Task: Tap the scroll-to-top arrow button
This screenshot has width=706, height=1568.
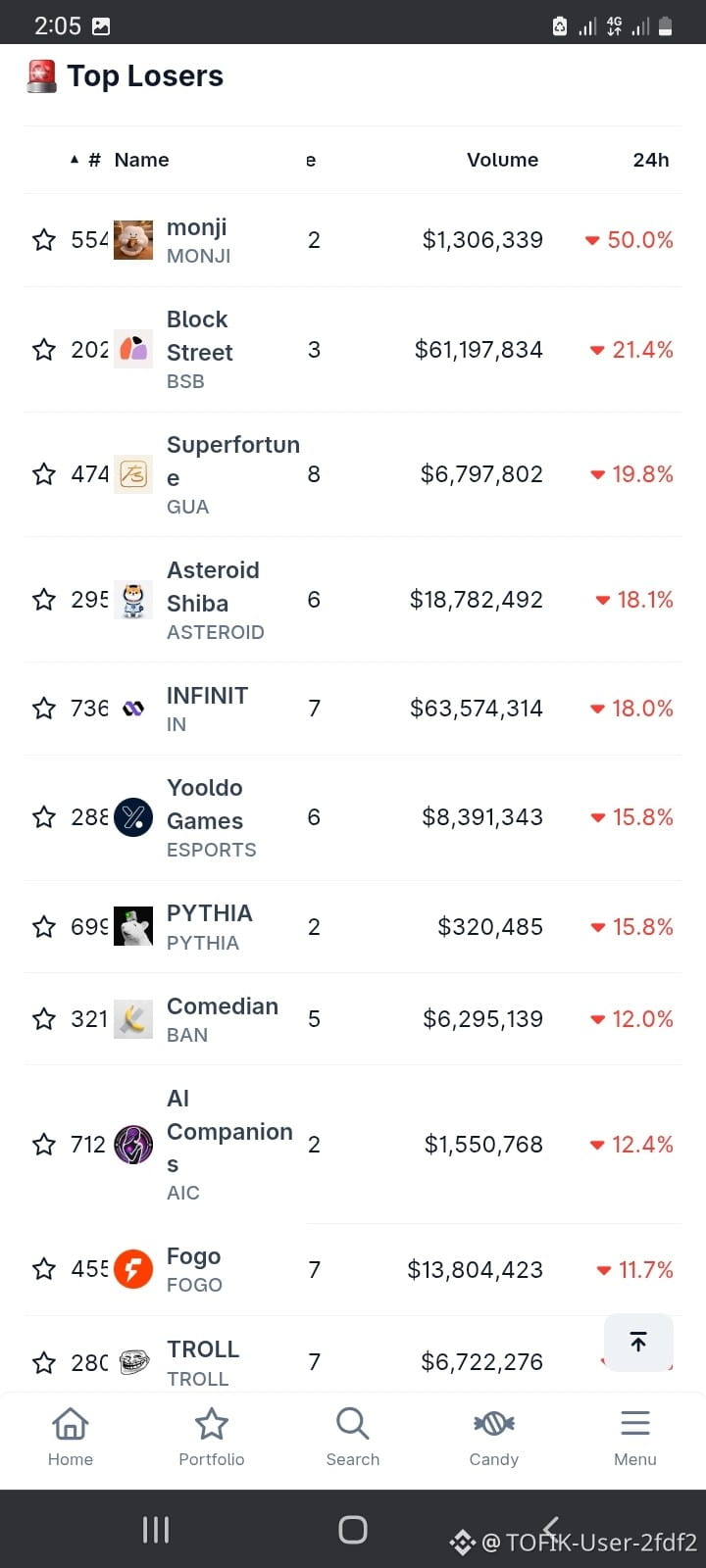Action: point(638,1342)
